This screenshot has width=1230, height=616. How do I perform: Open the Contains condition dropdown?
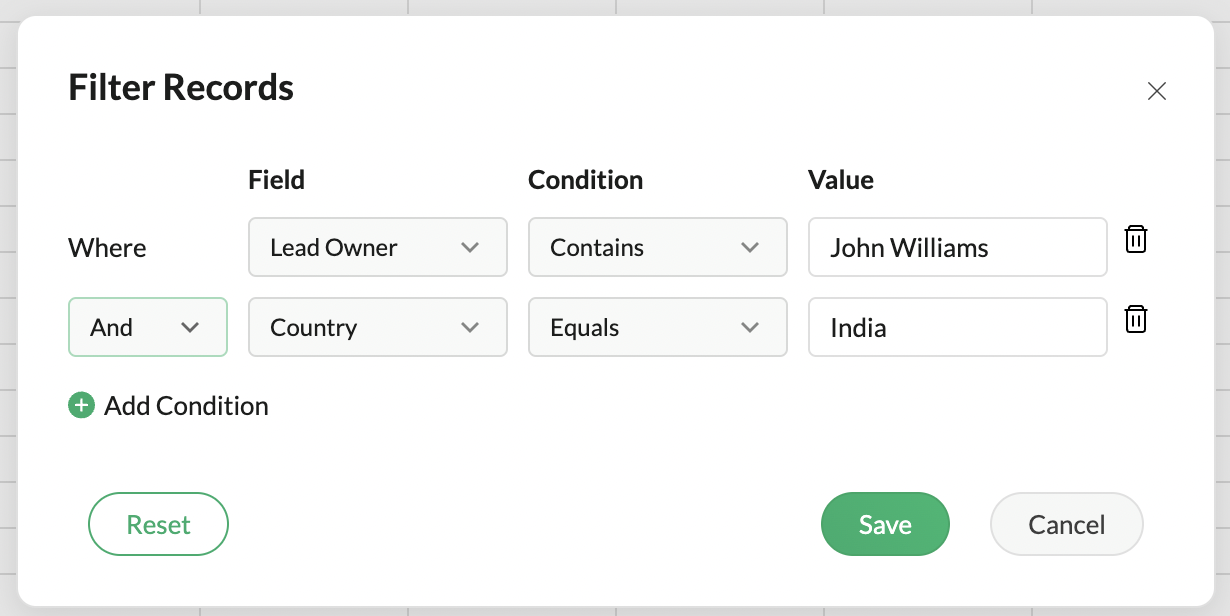tap(657, 247)
